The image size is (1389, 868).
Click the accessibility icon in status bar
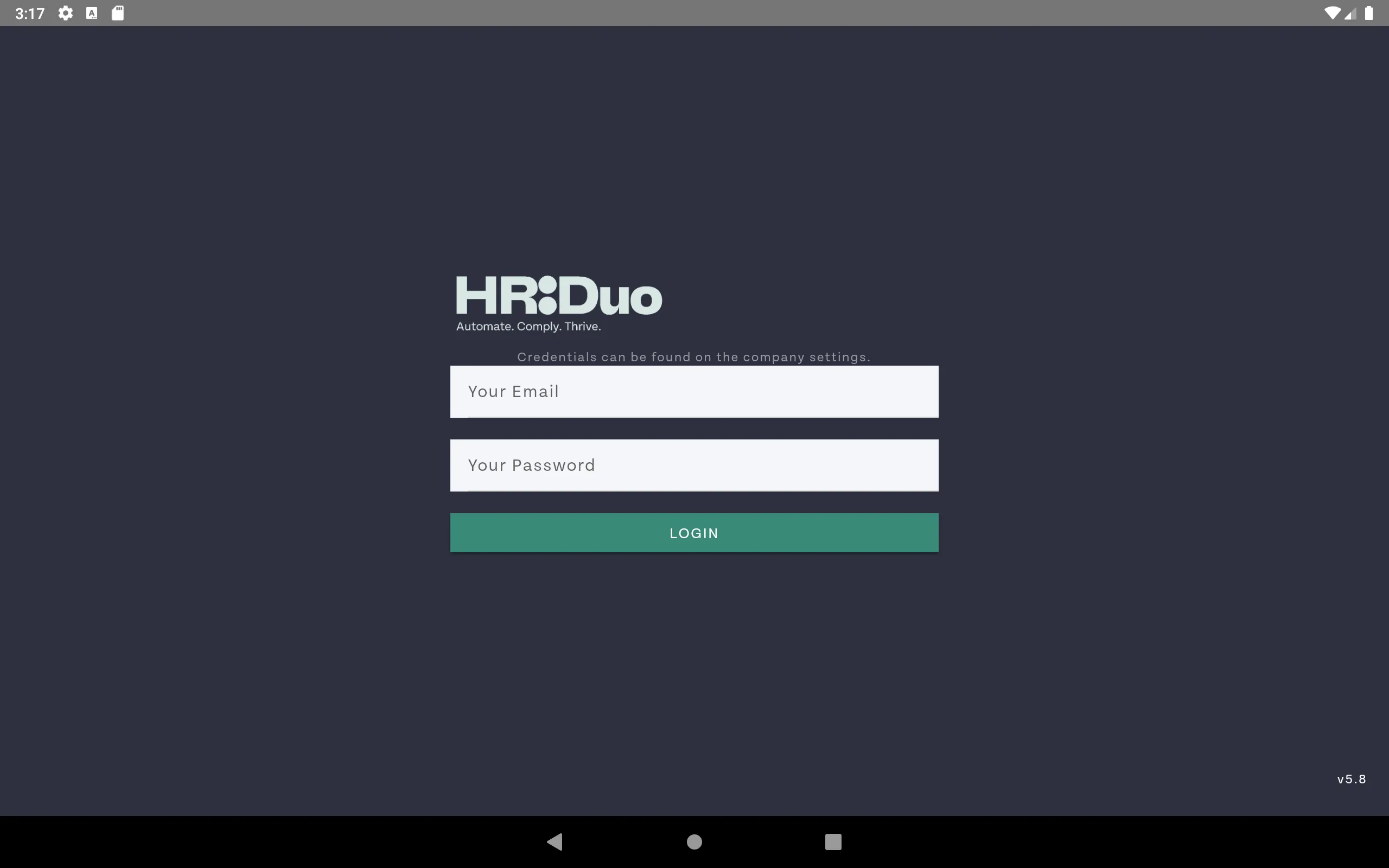91,13
